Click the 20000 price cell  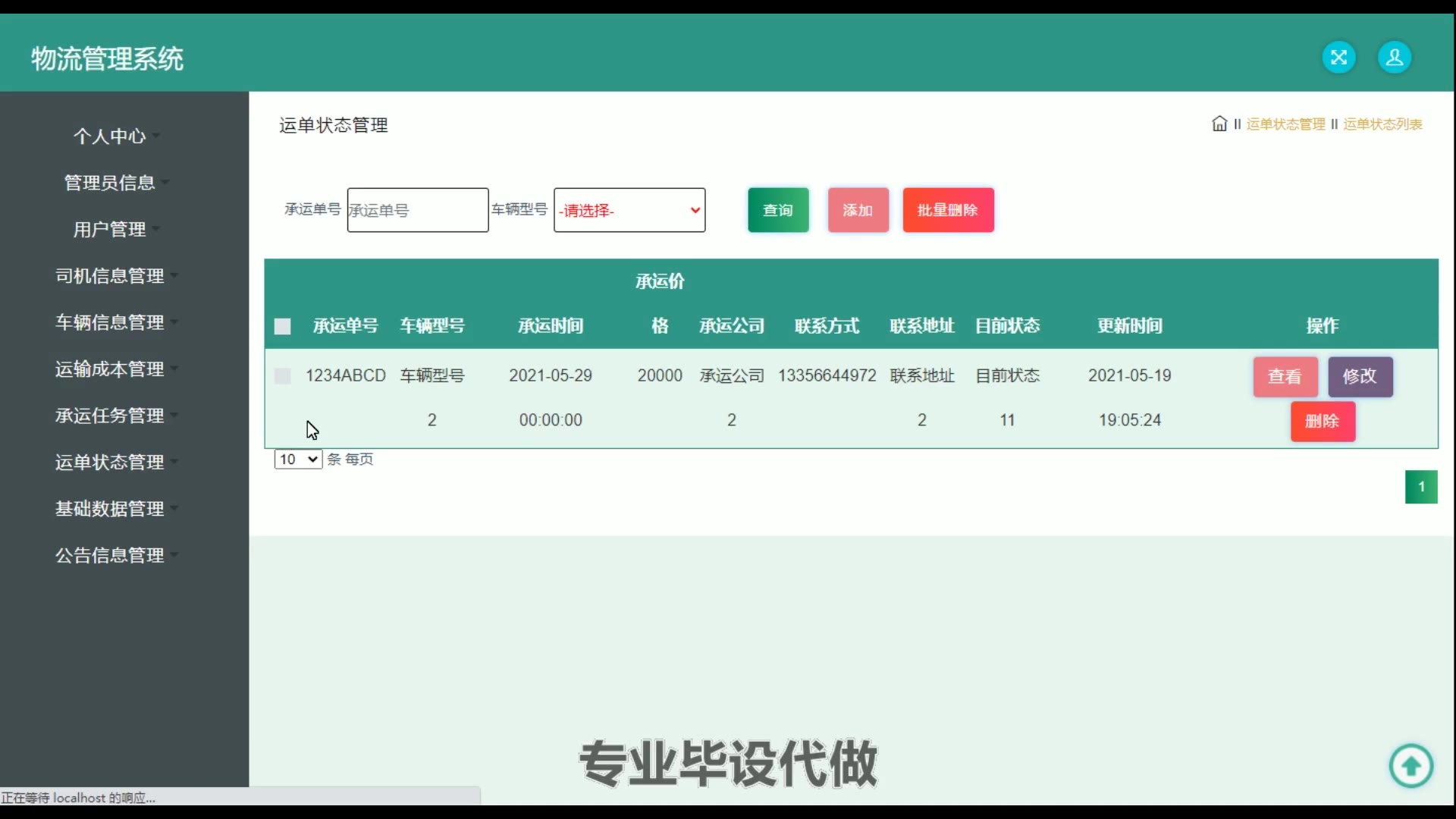pyautogui.click(x=660, y=375)
